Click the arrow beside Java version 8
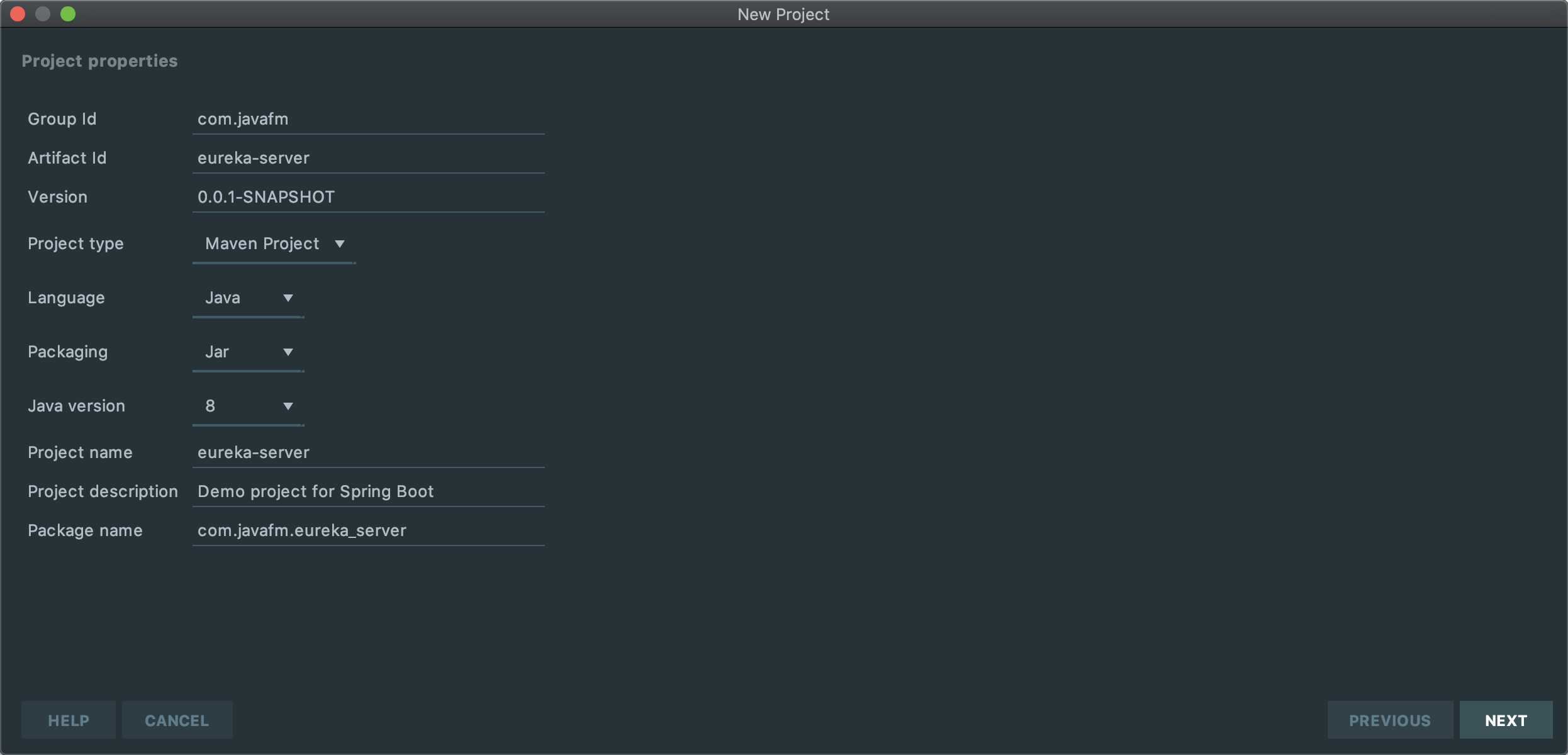Screen dimensions: 1568x755 pos(288,406)
